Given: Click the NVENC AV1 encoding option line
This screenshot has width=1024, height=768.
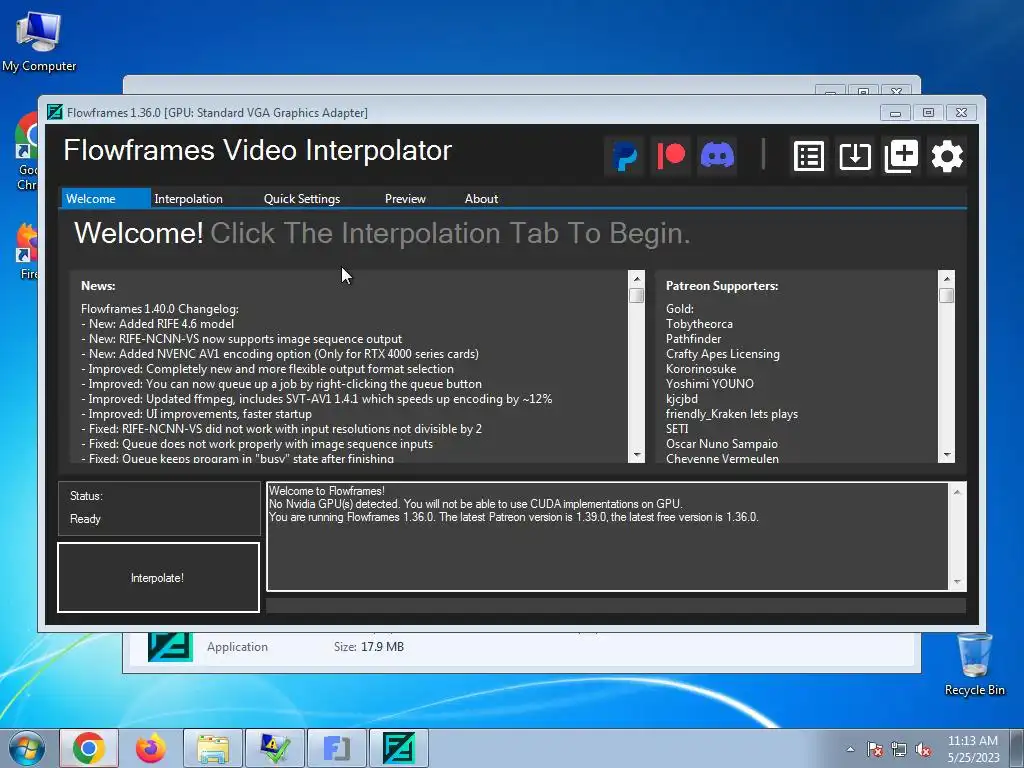Looking at the screenshot, I should (280, 354).
